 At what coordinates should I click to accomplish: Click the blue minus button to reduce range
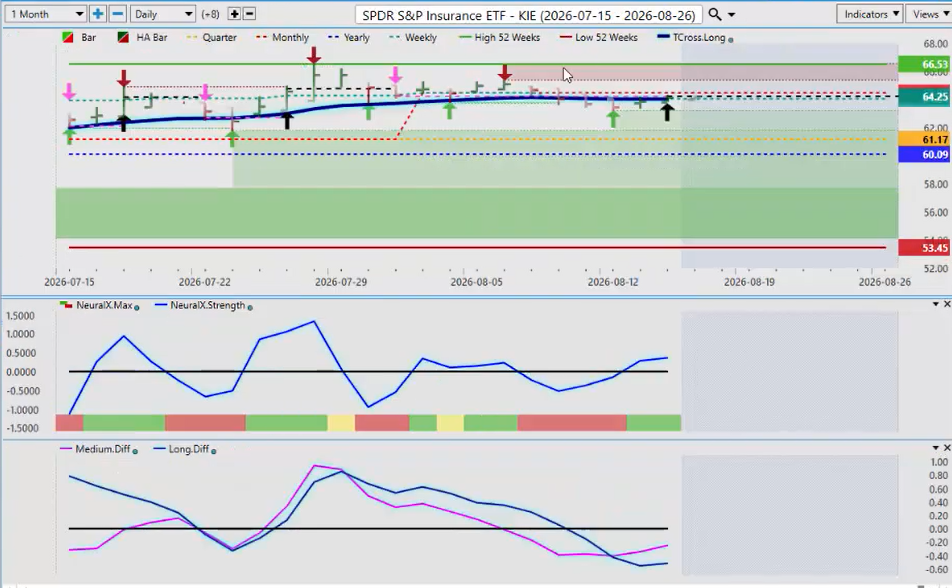[x=118, y=14]
